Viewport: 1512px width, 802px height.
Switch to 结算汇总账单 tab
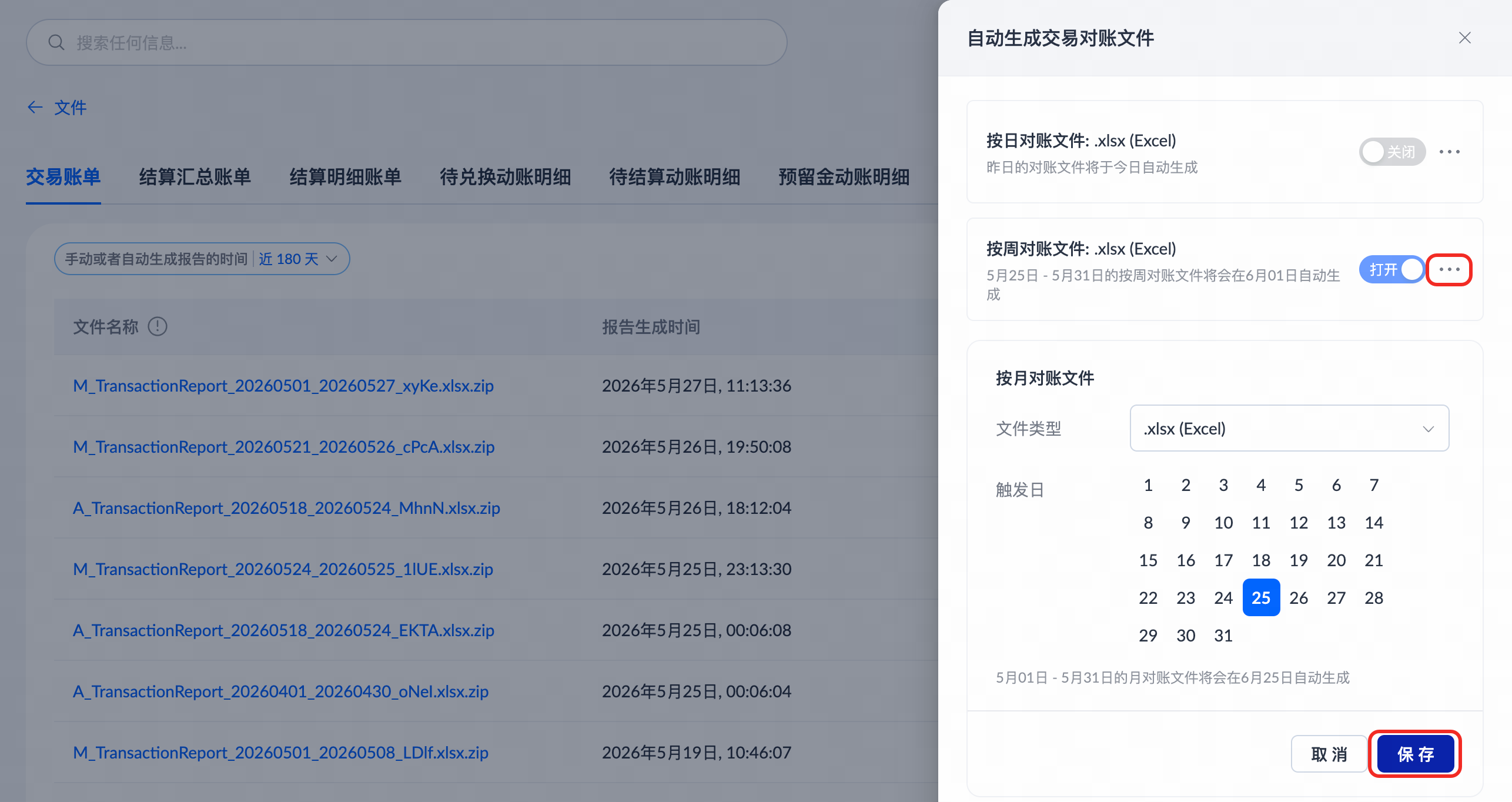(195, 176)
